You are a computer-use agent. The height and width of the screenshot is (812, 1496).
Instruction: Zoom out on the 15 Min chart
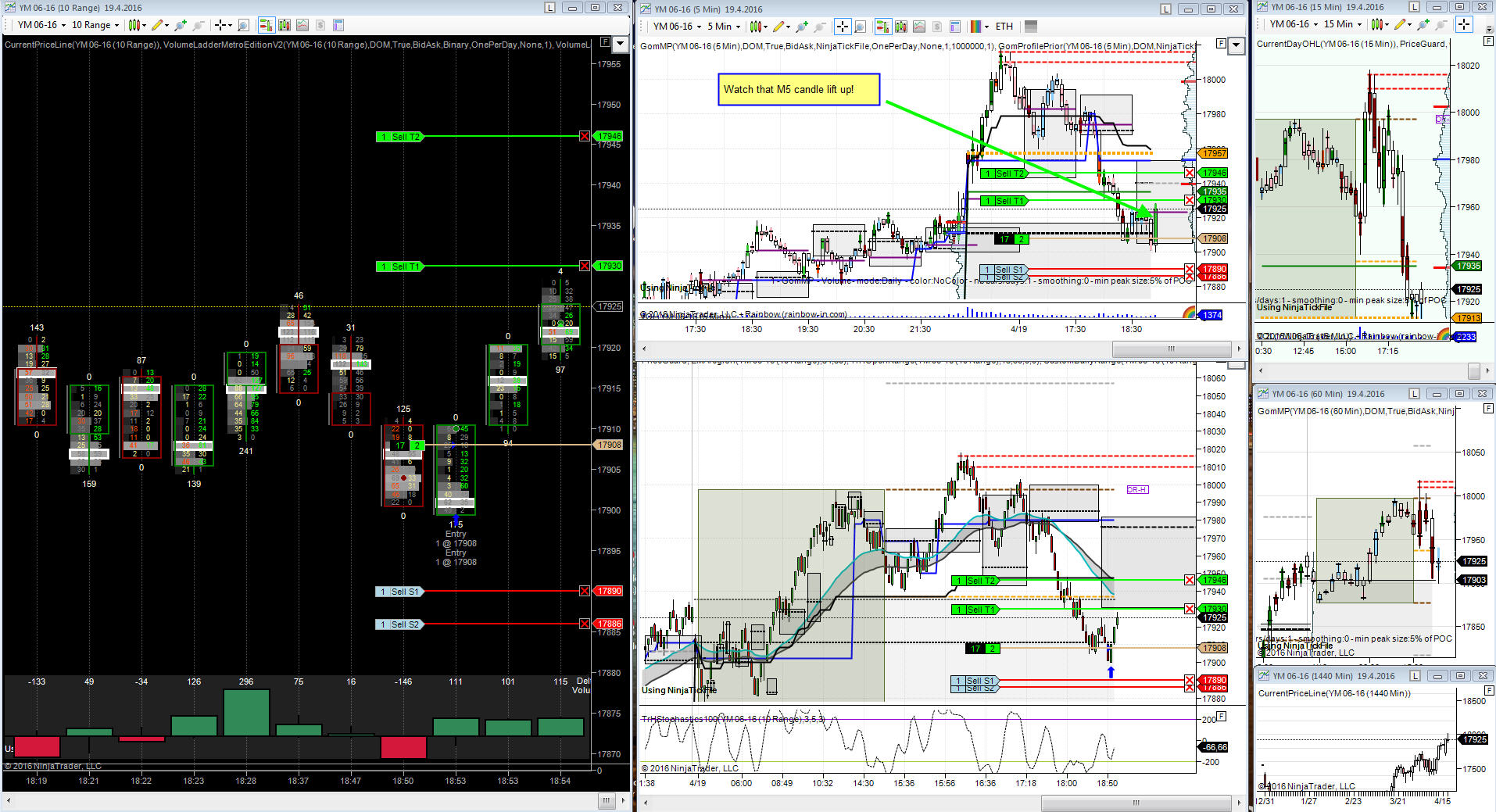click(x=1441, y=24)
